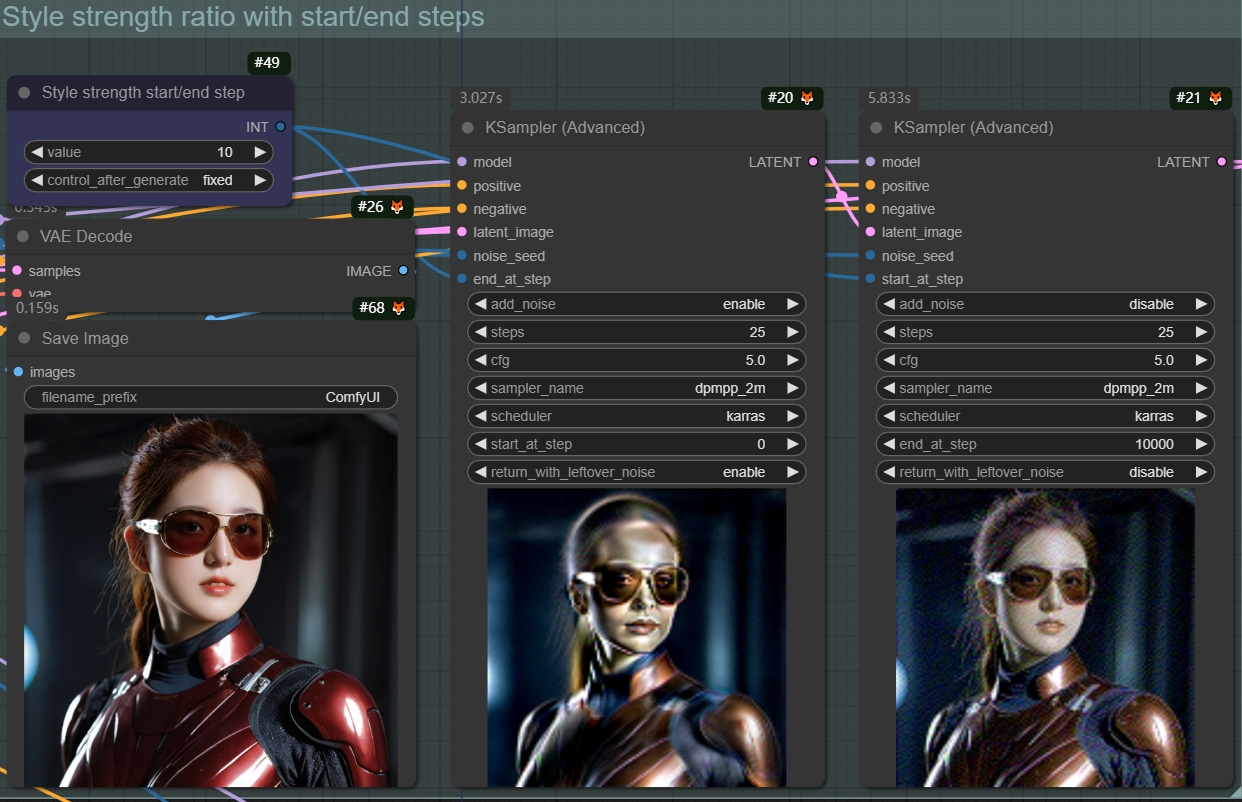Screen dimensions: 1242x802
Task: Click the fox badge on node #20
Action: (x=807, y=98)
